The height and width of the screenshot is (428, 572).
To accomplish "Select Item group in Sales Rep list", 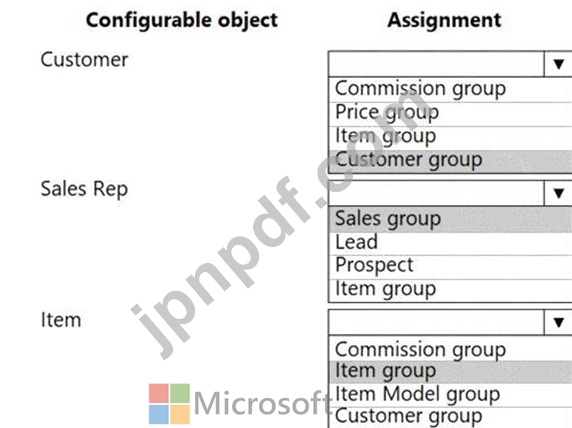I will 450,290.
